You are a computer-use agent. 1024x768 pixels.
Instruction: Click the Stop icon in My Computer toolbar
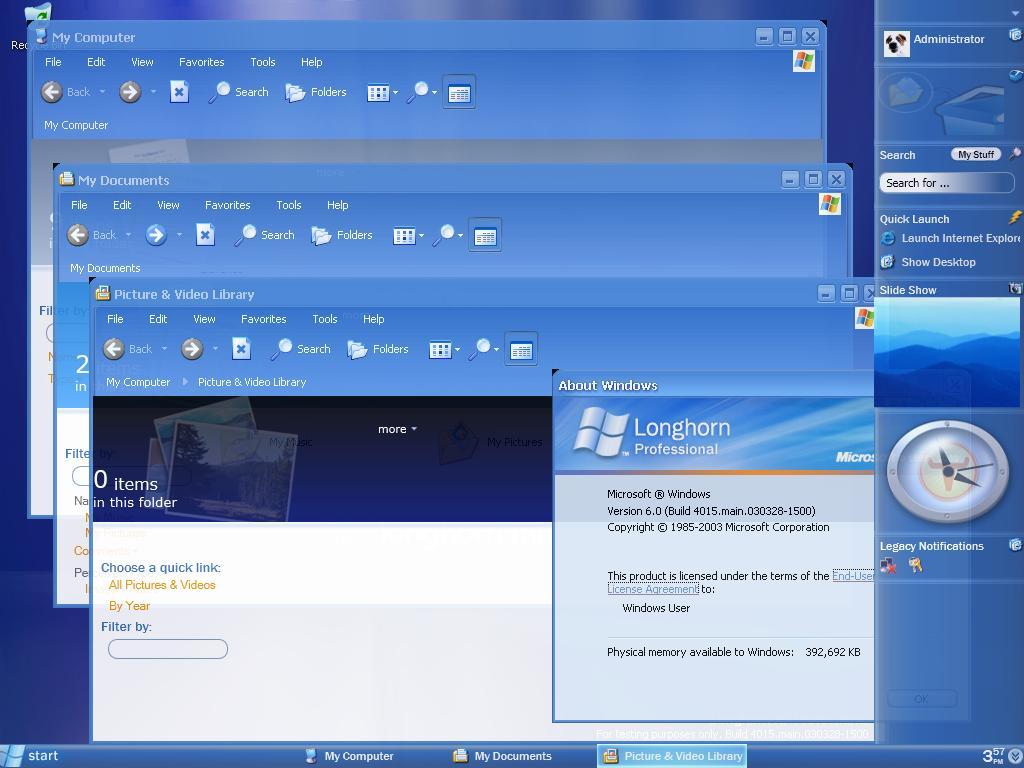[179, 91]
